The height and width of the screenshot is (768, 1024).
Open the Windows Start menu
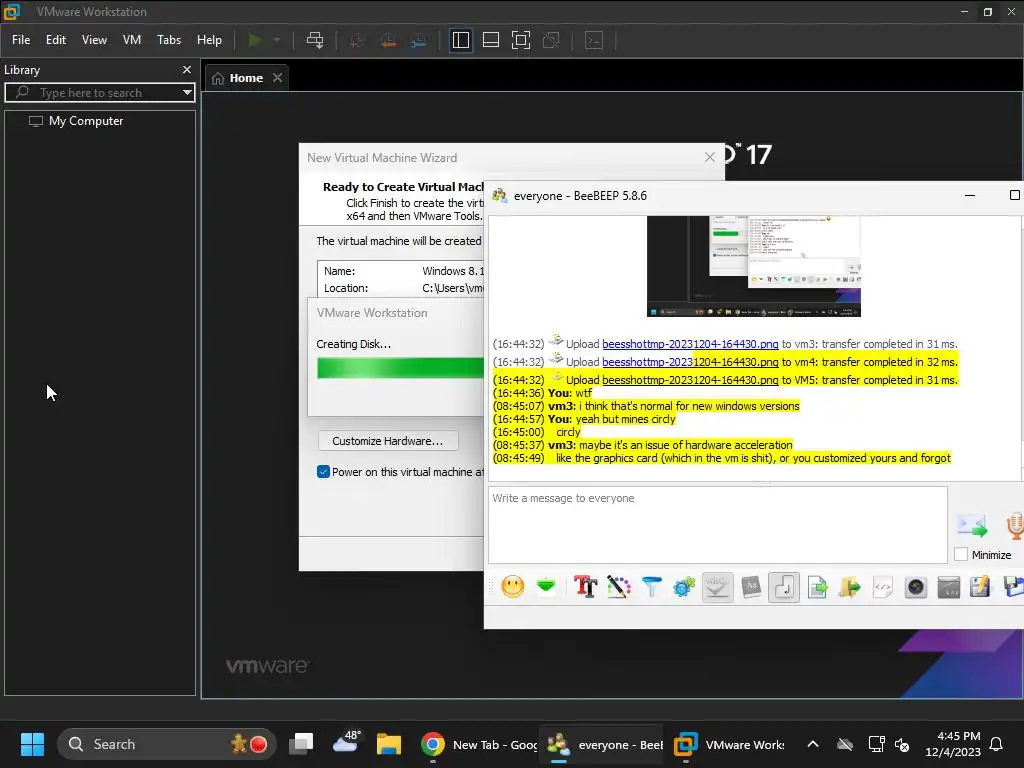click(x=32, y=744)
